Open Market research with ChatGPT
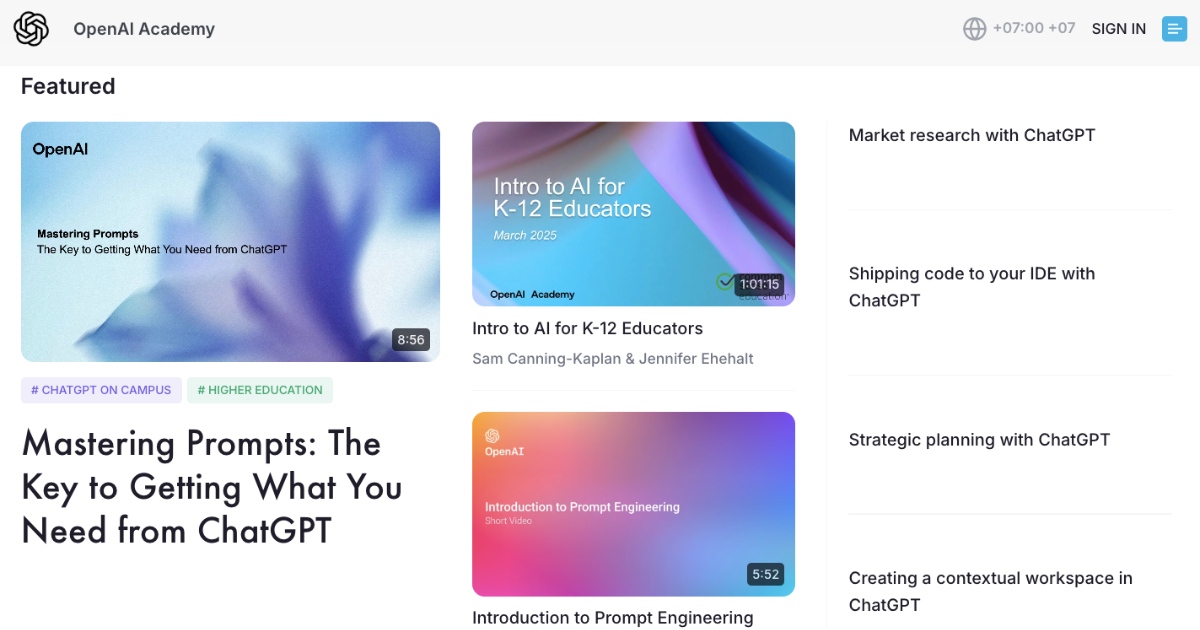The image size is (1200, 630). (x=972, y=135)
